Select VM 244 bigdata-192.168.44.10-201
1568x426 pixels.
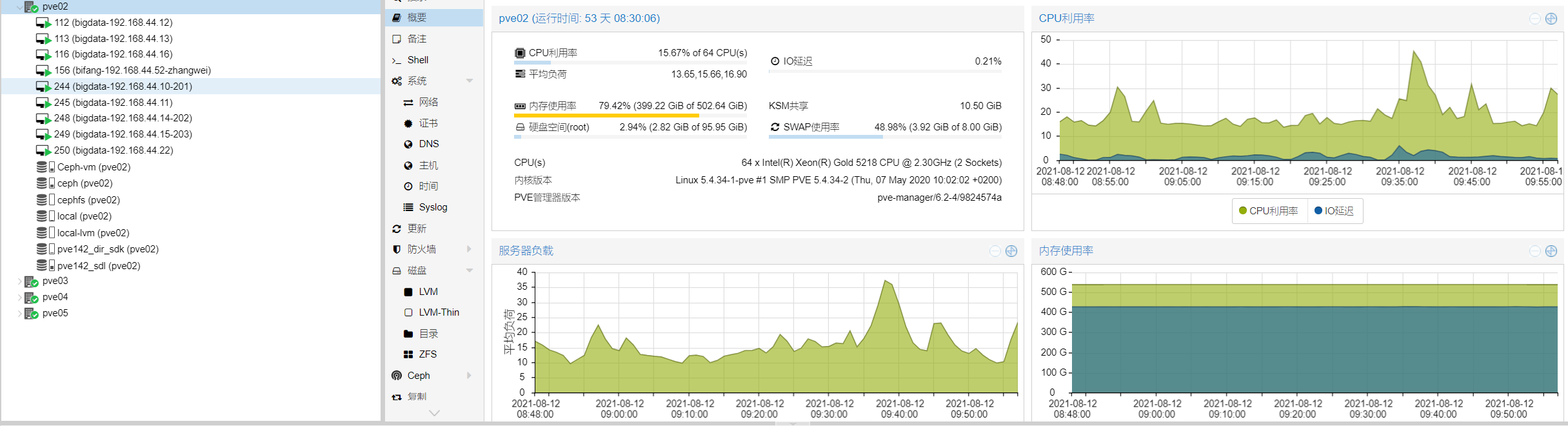pyautogui.click(x=123, y=86)
